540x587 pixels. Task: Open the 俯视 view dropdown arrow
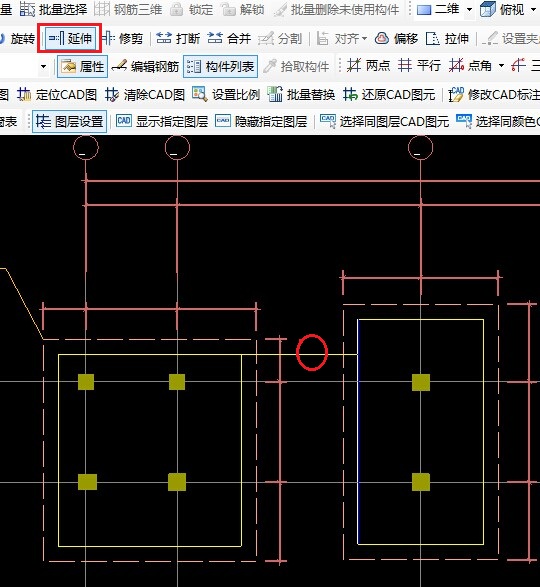(x=534, y=10)
